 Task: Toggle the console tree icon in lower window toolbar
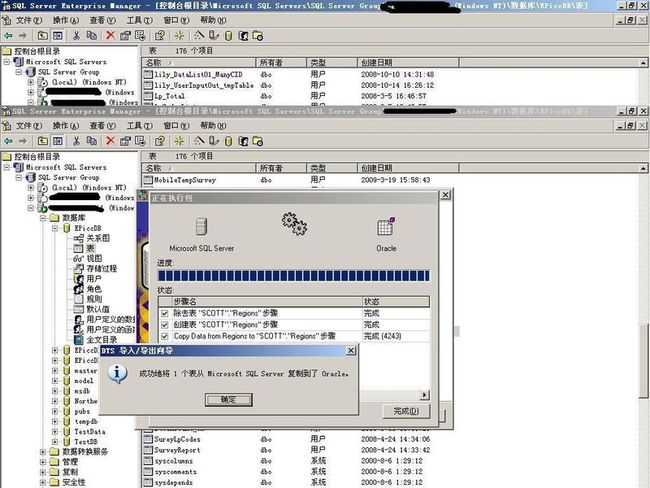tap(58, 141)
